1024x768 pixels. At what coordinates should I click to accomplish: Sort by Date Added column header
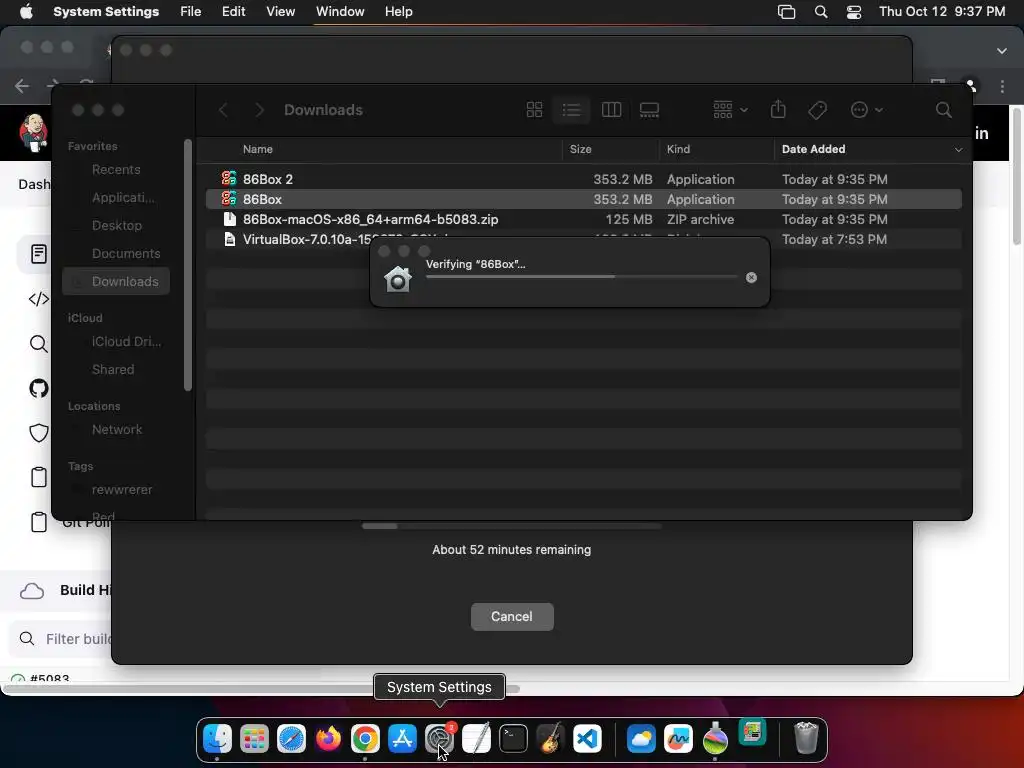pyautogui.click(x=813, y=149)
